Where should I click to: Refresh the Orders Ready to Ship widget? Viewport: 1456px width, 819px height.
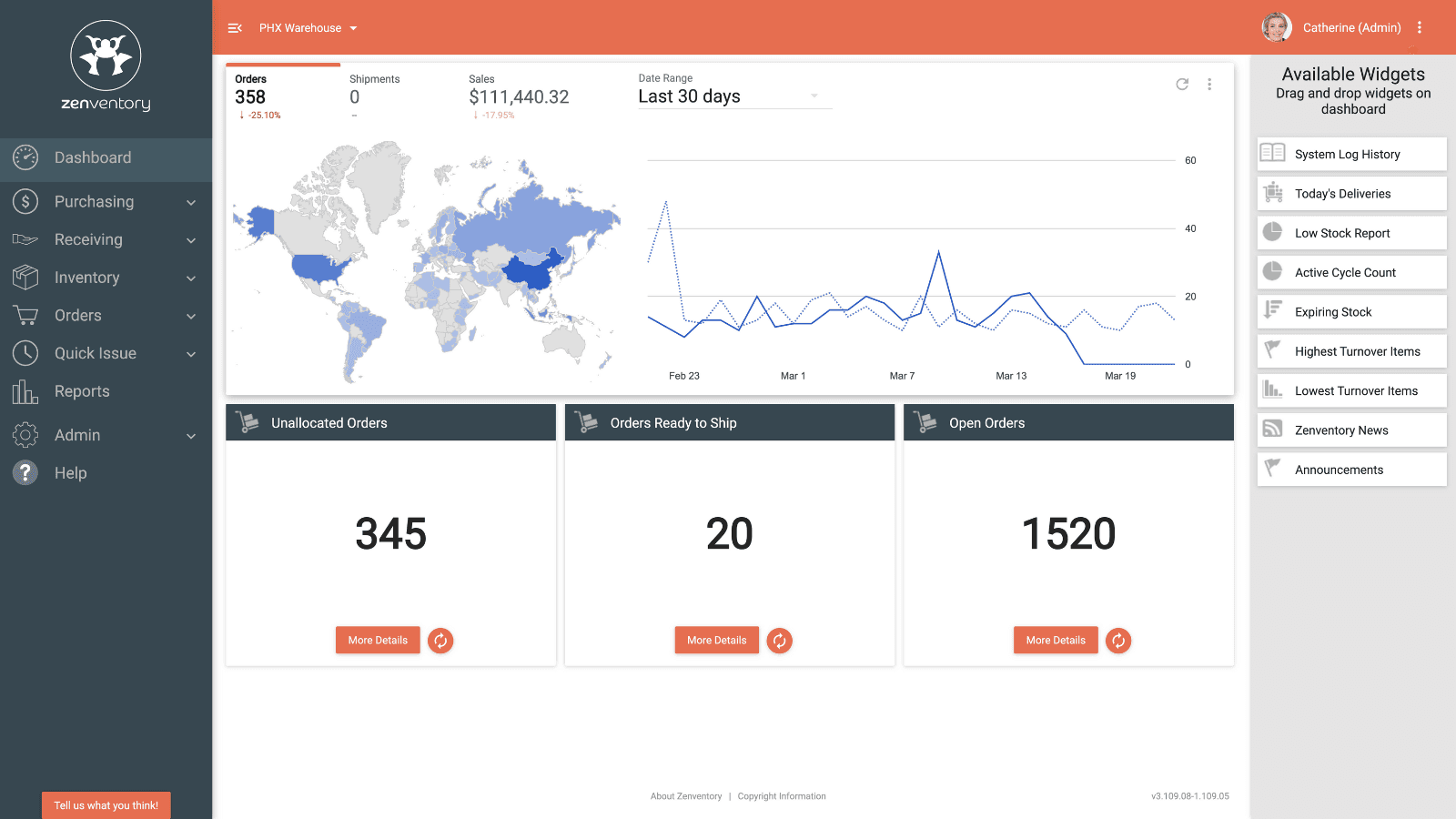pyautogui.click(x=779, y=641)
